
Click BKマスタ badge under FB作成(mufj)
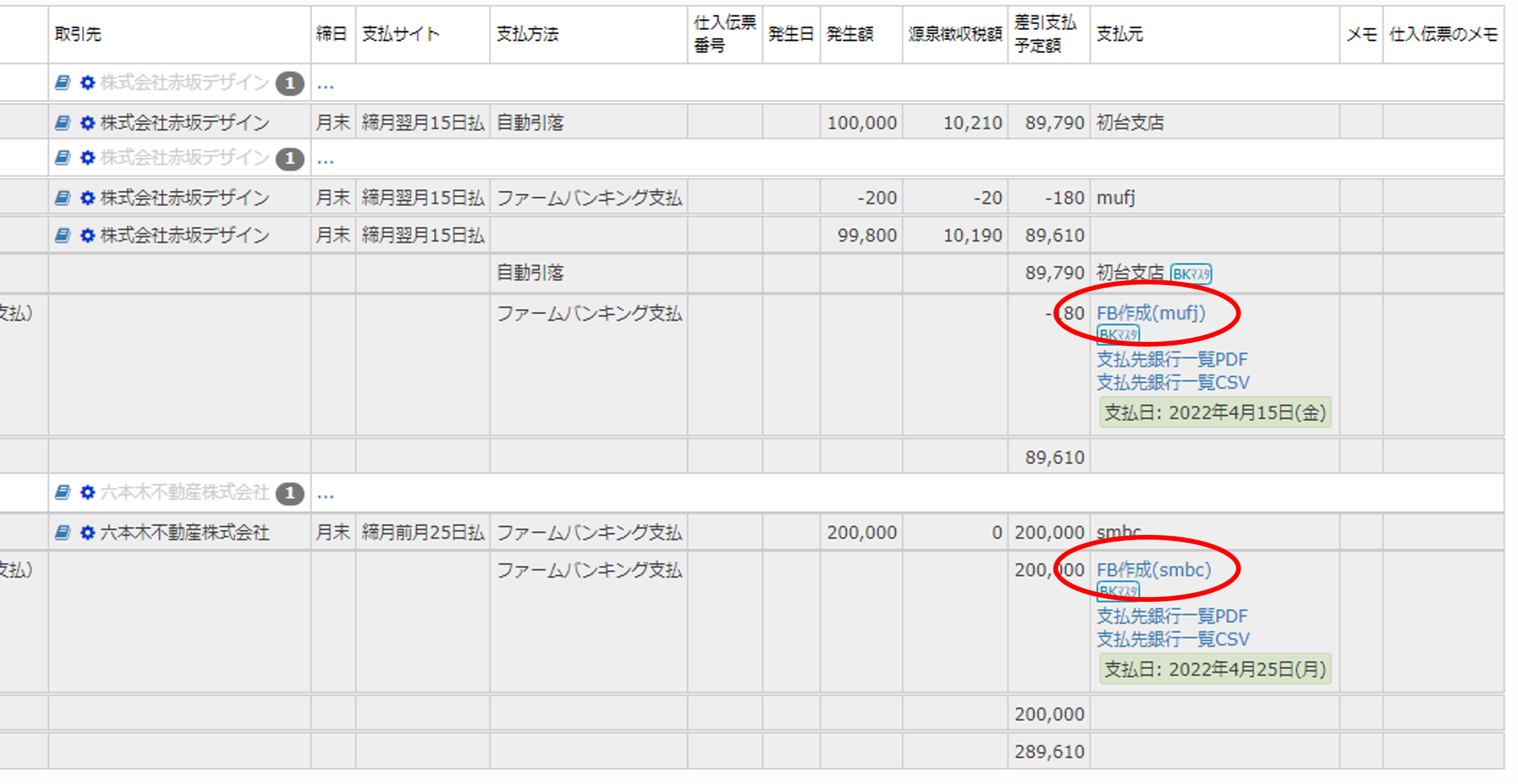tap(1118, 334)
